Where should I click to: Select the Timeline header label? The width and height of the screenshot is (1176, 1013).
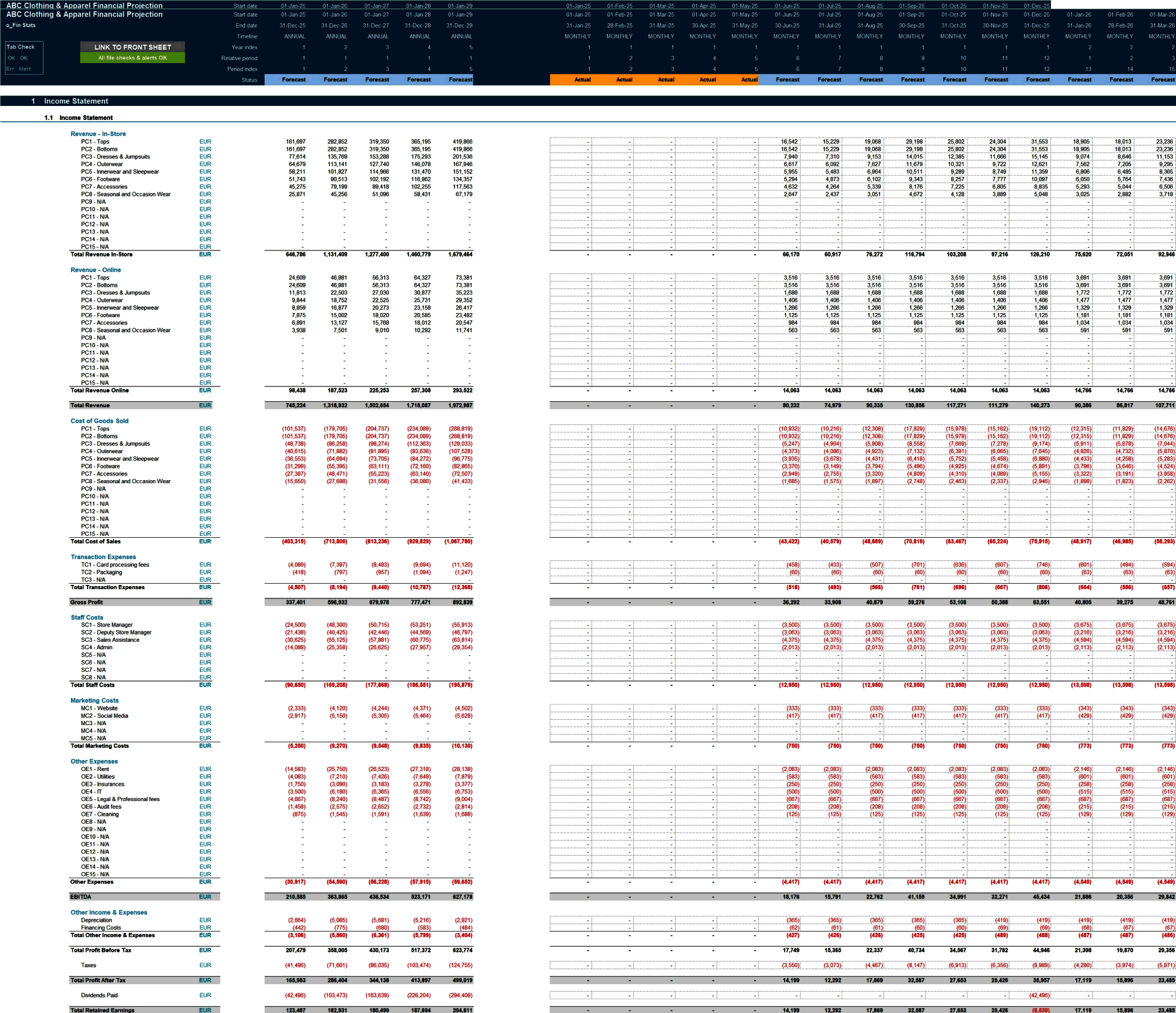(247, 37)
